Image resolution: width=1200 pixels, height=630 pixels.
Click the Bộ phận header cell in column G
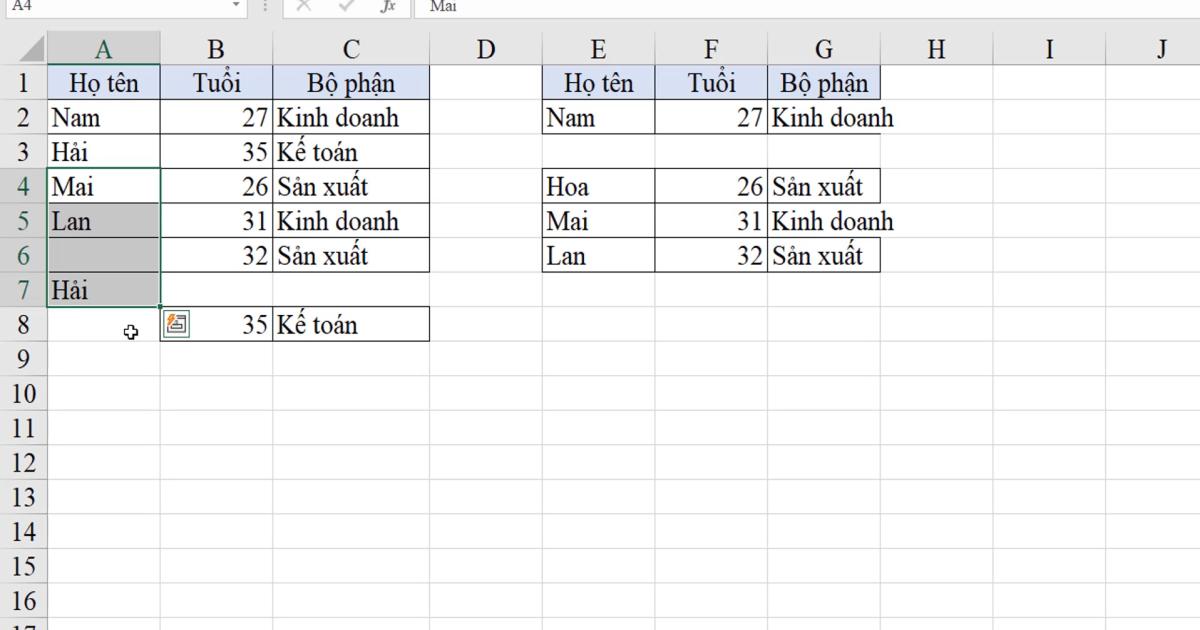824,82
